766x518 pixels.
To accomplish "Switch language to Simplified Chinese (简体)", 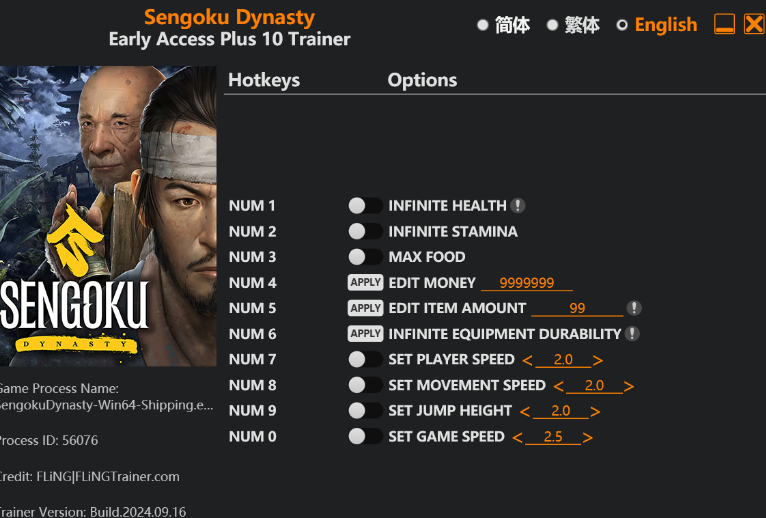I will coord(483,25).
